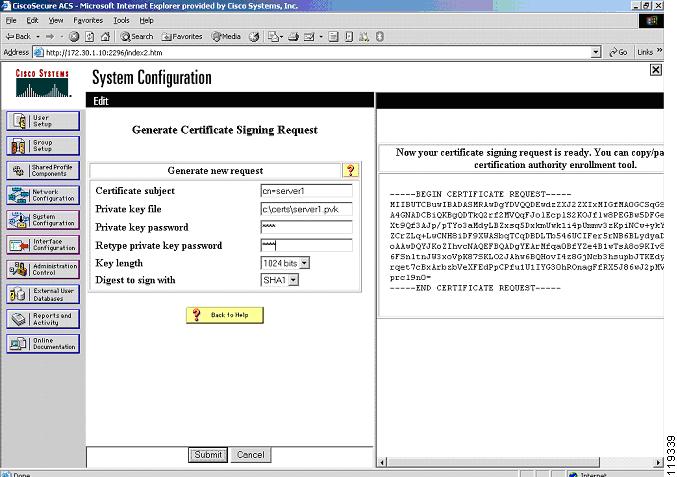Click the Back to Help button

point(225,315)
